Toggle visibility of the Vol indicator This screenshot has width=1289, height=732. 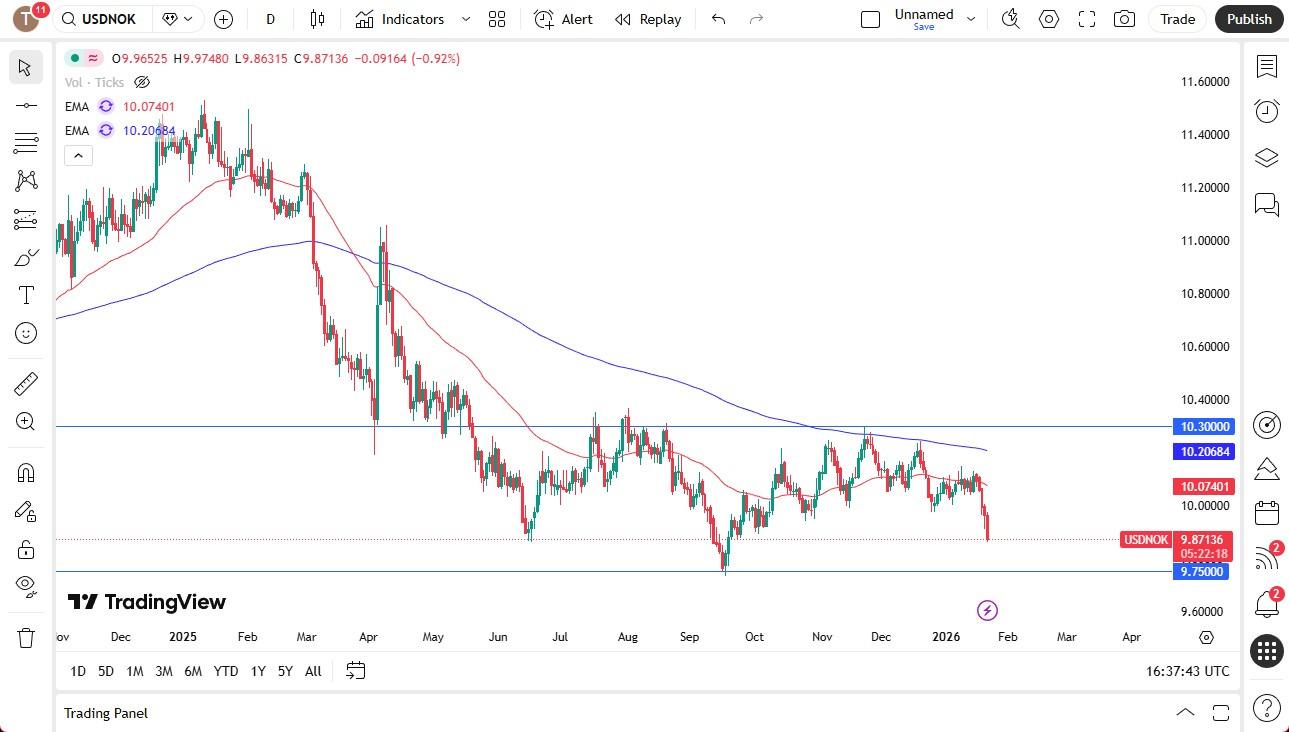coord(142,82)
